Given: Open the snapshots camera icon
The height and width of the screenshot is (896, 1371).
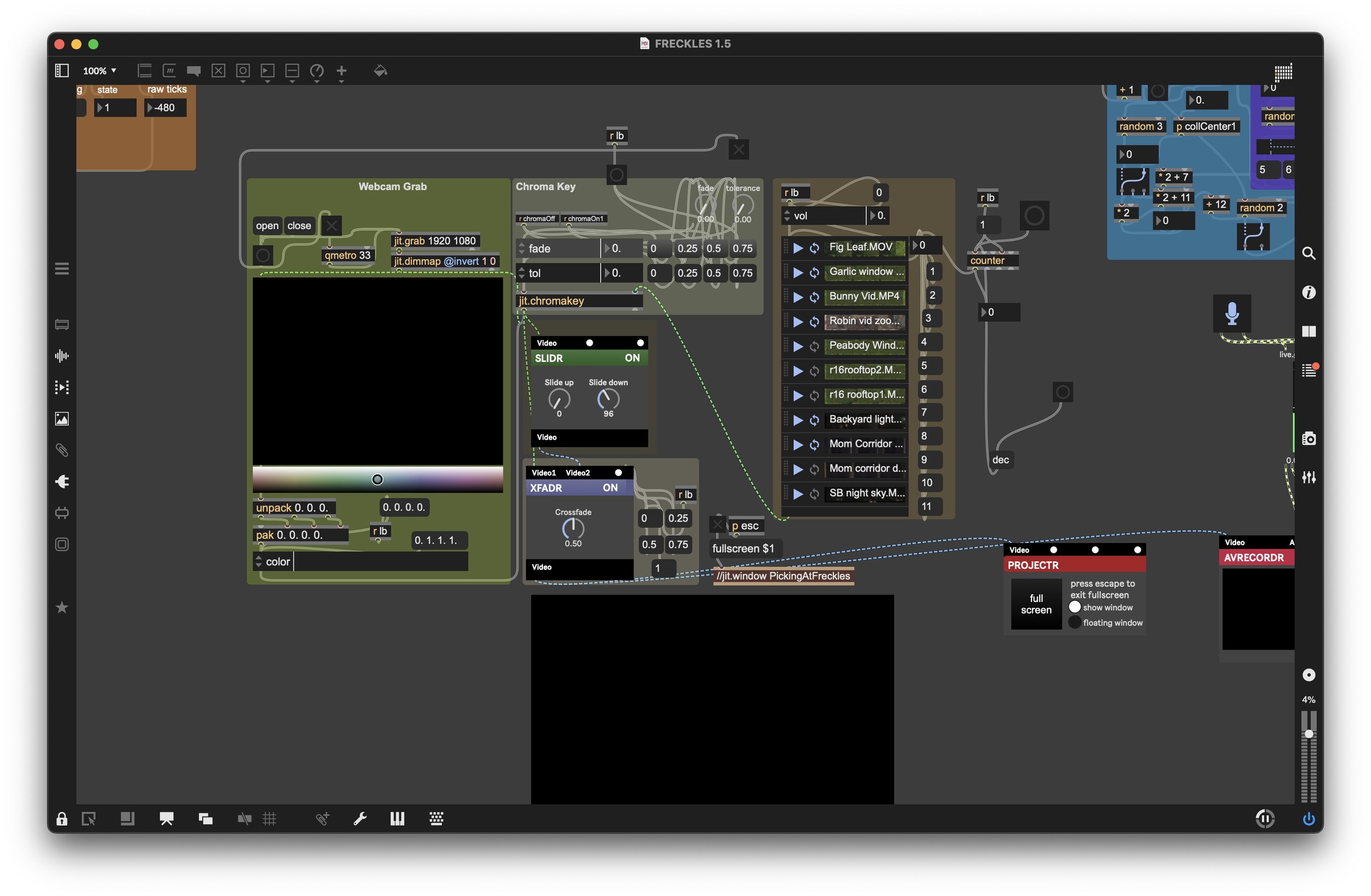Looking at the screenshot, I should [x=1309, y=439].
